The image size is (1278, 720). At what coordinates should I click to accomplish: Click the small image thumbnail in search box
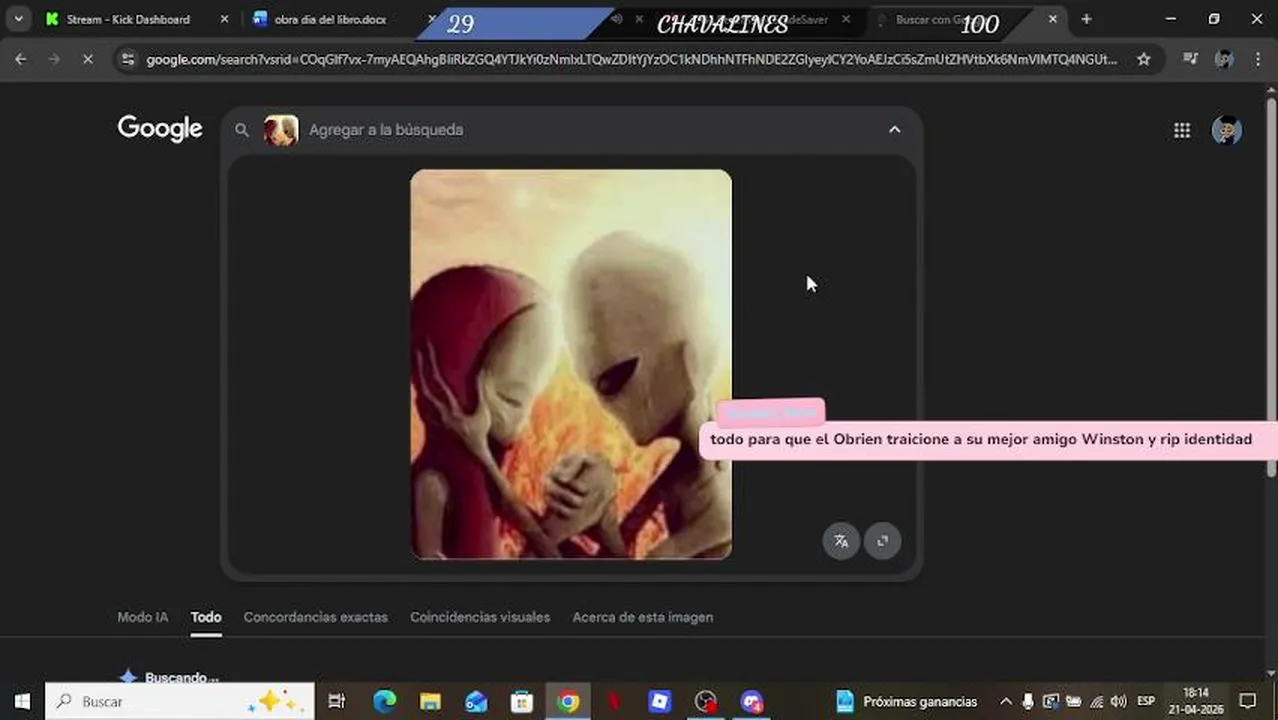pos(281,130)
